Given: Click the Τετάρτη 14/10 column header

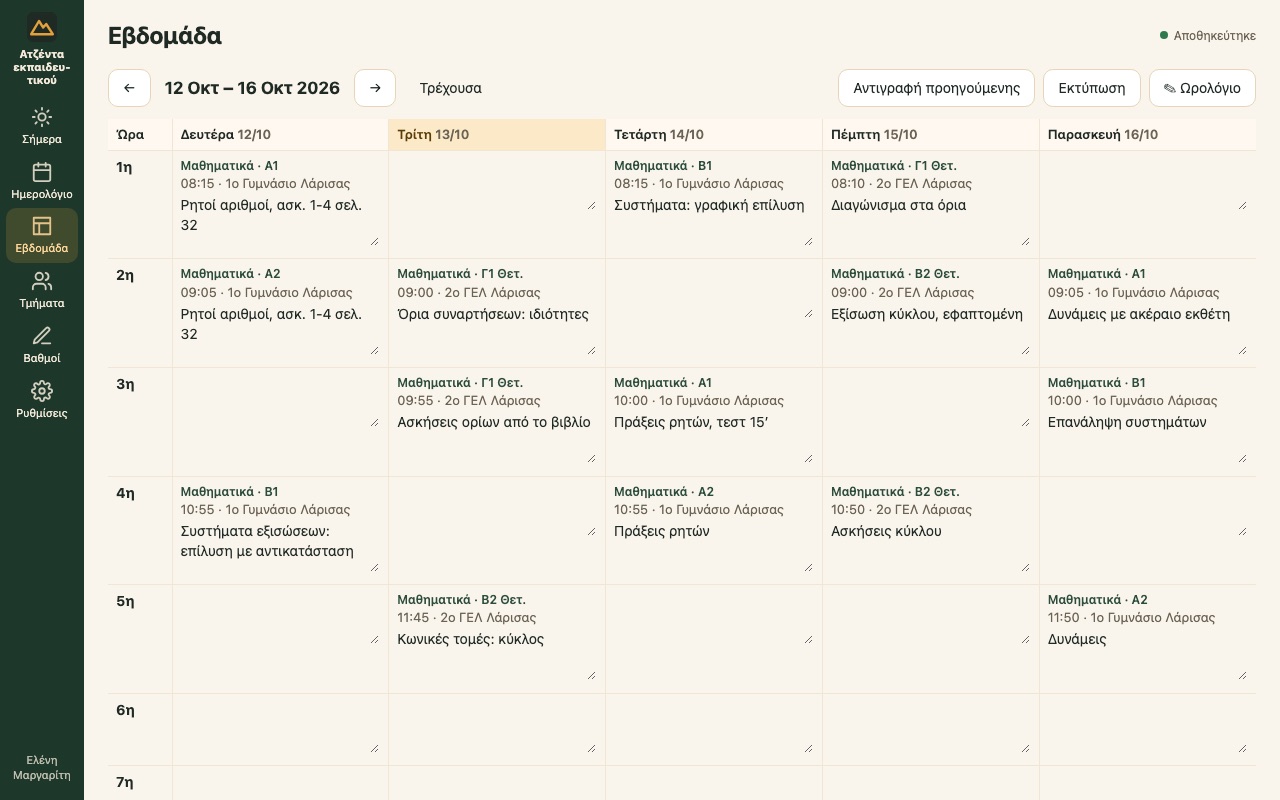Looking at the screenshot, I should pyautogui.click(x=714, y=135).
